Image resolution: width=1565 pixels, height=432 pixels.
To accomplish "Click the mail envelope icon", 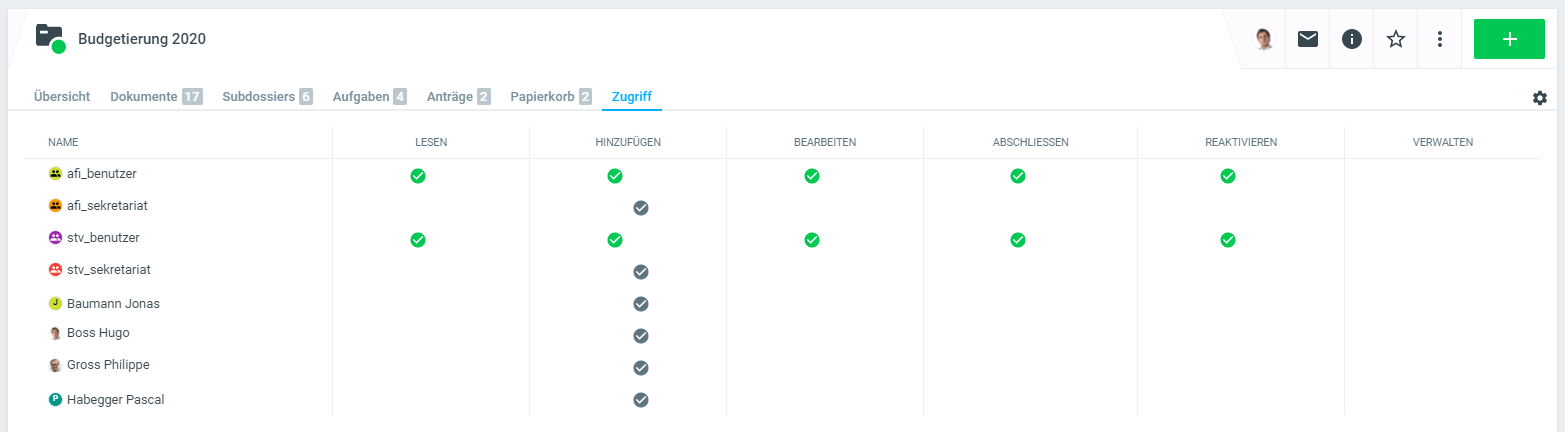I will click(x=1308, y=39).
